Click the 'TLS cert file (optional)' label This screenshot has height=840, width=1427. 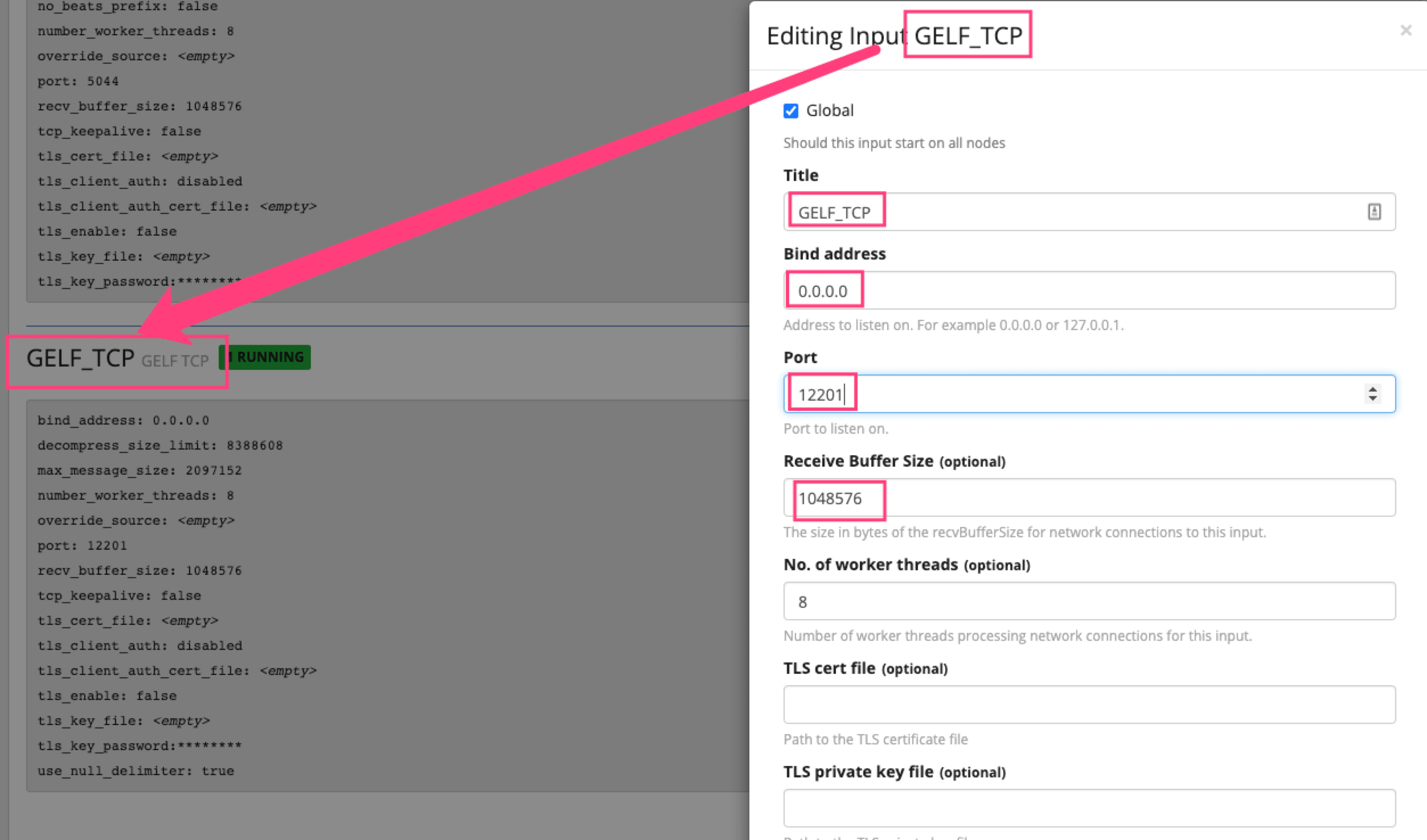click(865, 668)
